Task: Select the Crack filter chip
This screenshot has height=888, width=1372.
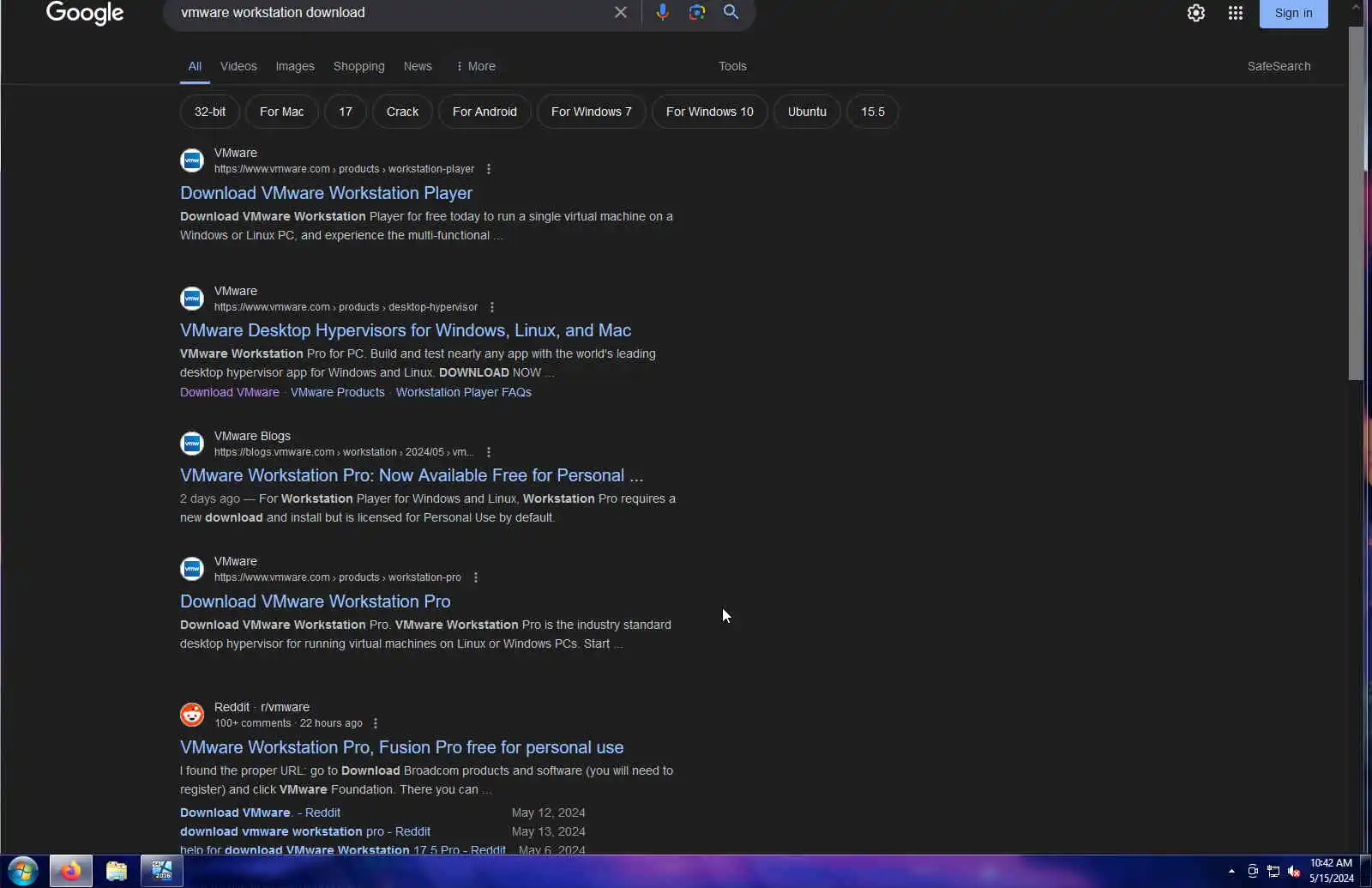Action: (402, 112)
